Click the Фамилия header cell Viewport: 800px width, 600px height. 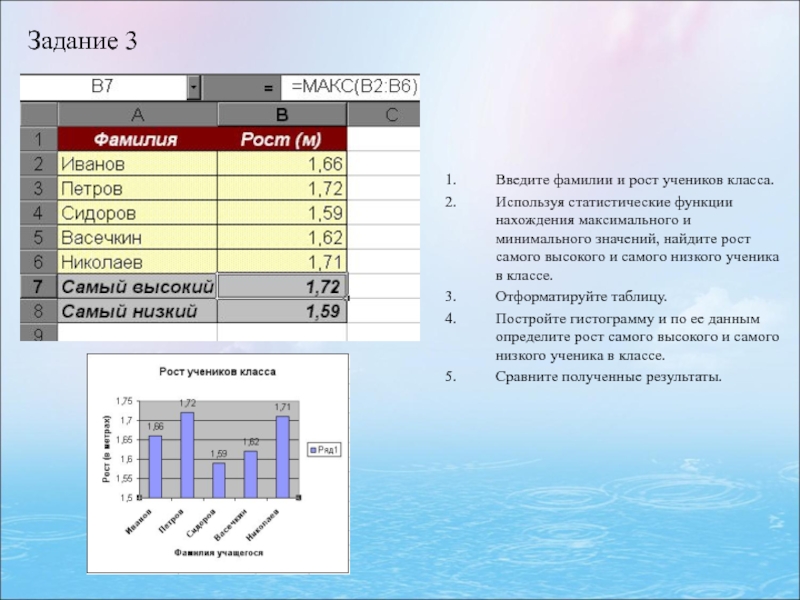click(x=138, y=138)
